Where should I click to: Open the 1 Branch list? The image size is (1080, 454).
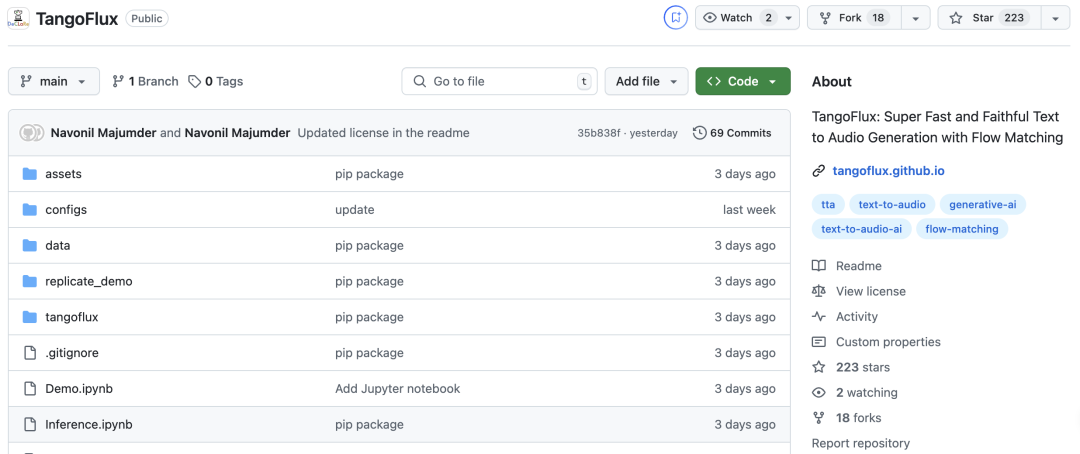click(x=145, y=82)
